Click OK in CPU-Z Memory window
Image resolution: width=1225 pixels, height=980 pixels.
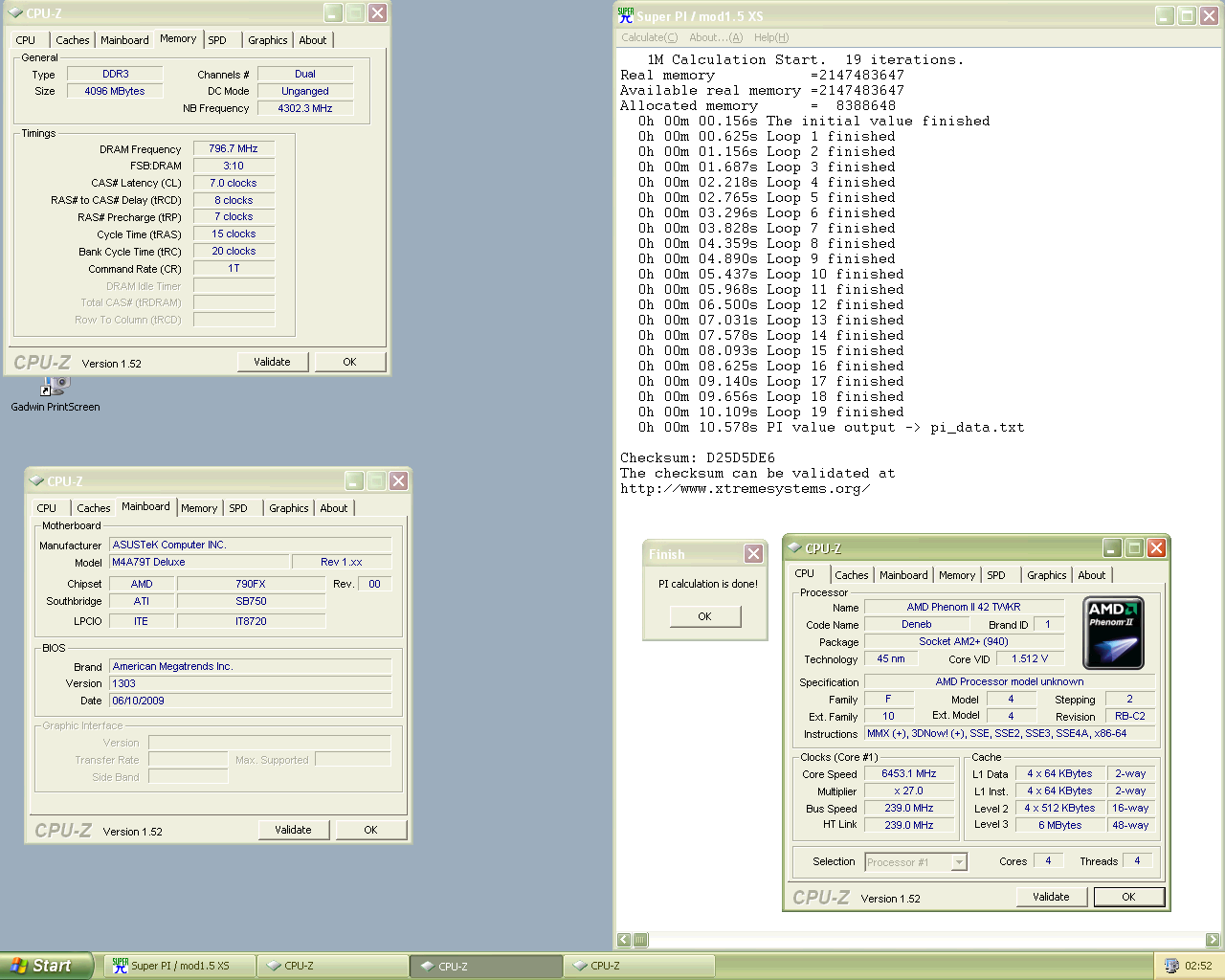[x=349, y=362]
